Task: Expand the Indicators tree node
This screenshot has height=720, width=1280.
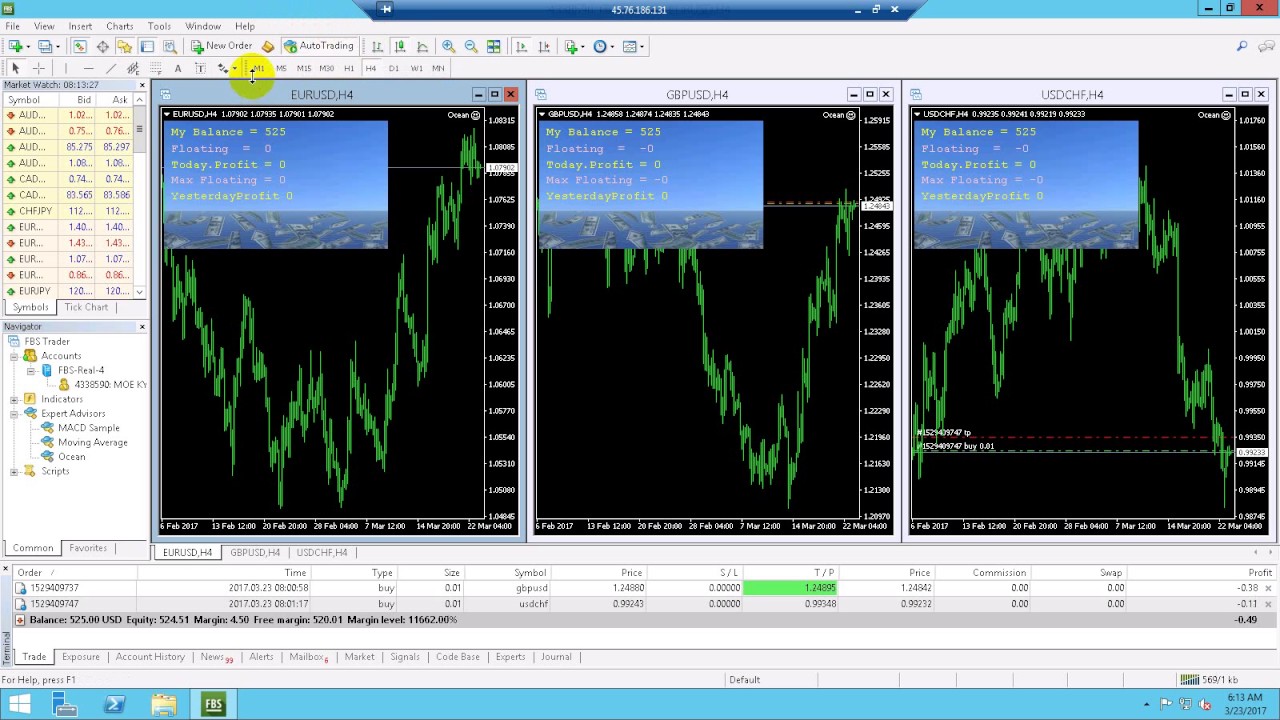Action: pos(14,399)
